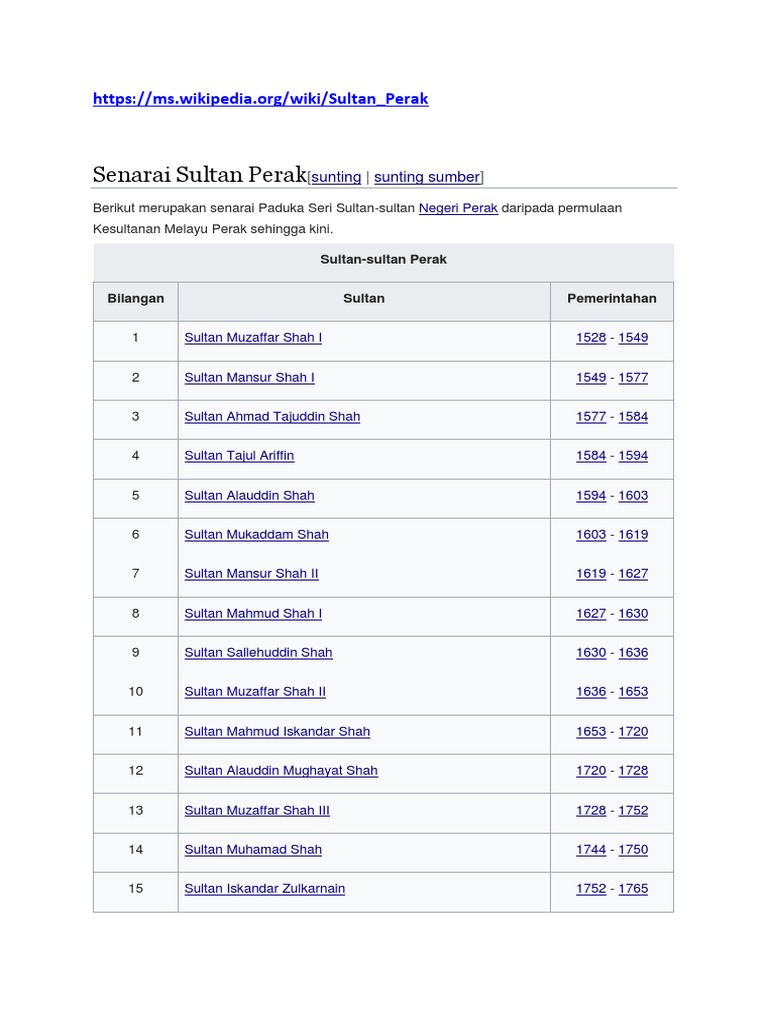Image resolution: width=768 pixels, height=1024 pixels.
Task: Open Sultan Alauddin Mughayat Shah link
Action: 281,770
